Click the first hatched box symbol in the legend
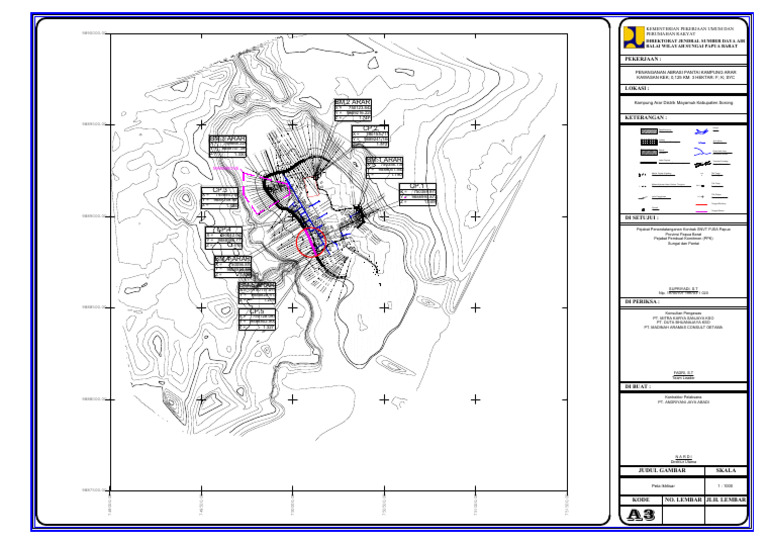This screenshot has width=768, height=543. 649,132
